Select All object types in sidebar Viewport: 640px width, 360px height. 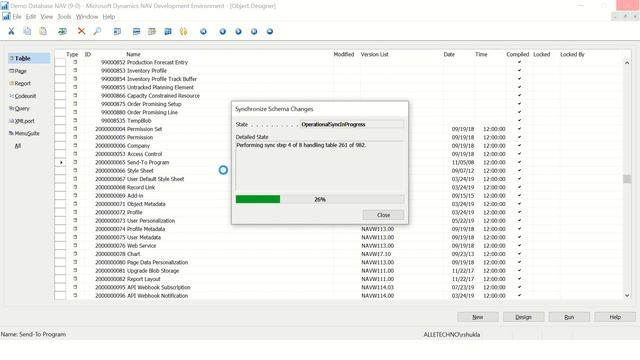click(18, 146)
